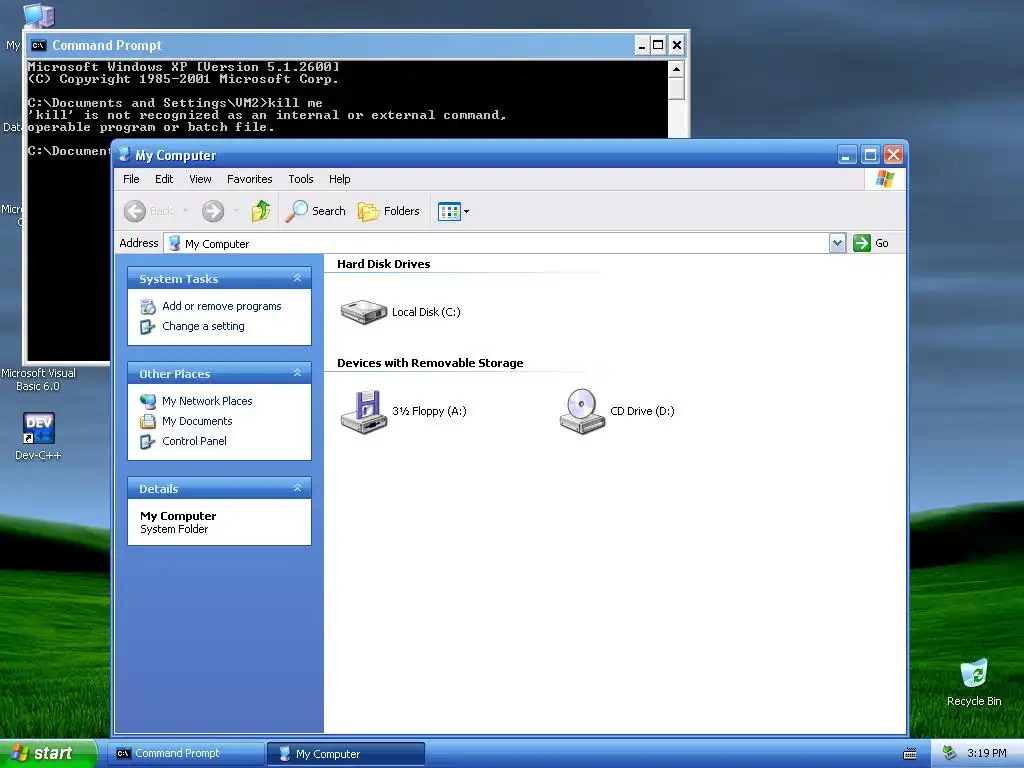
Task: Click the My Computer title bar icon
Action: [123, 155]
